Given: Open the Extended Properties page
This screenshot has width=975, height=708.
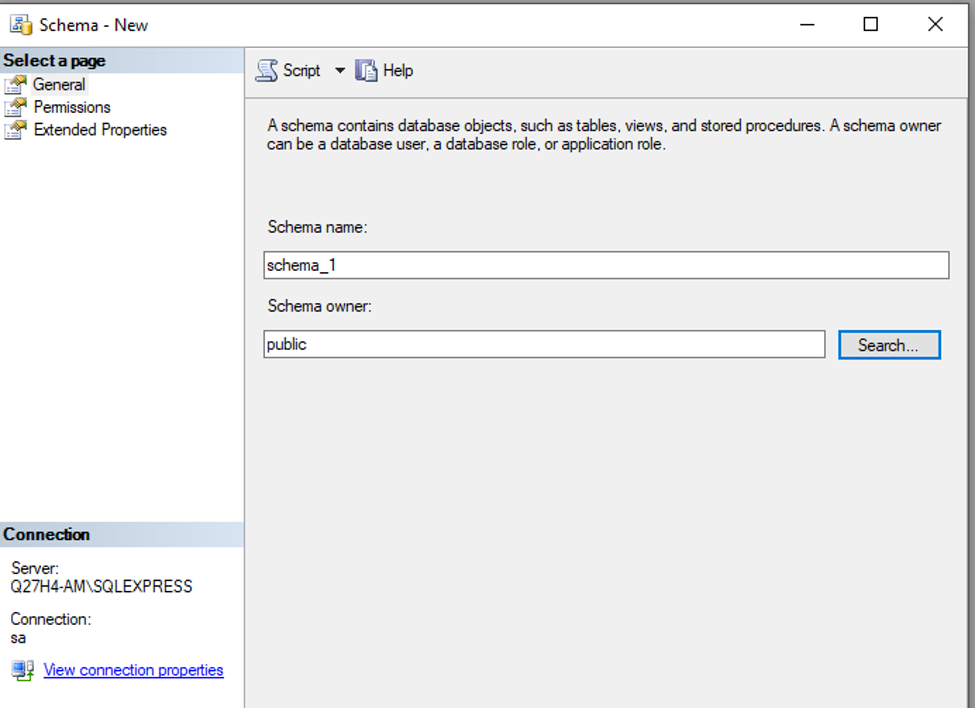Looking at the screenshot, I should click(100, 130).
